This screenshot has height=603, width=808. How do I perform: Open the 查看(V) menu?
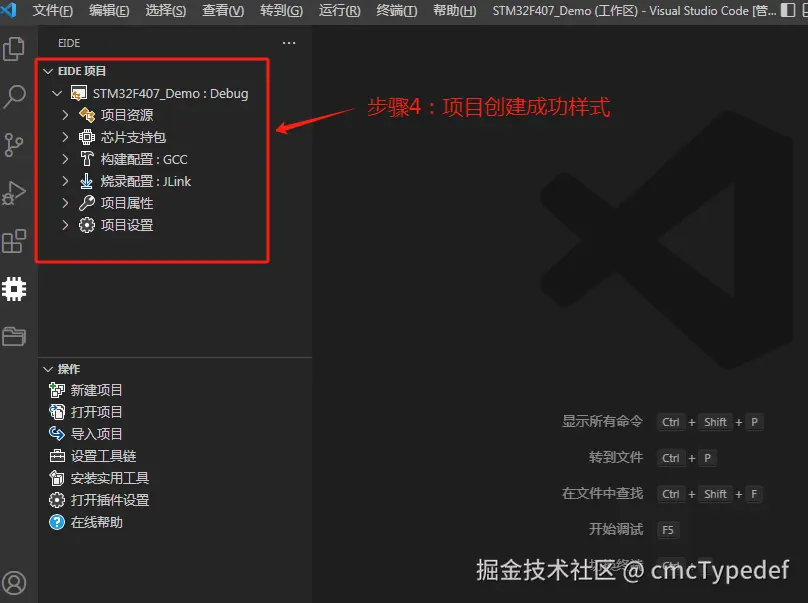223,10
